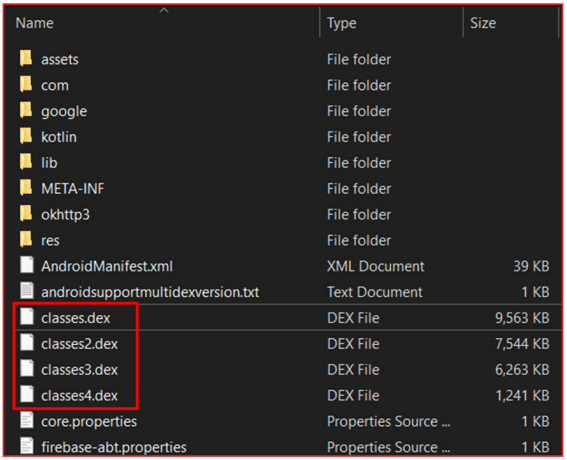Click the 7,544 KB size value
Screen dimensions: 567x460
(522, 344)
